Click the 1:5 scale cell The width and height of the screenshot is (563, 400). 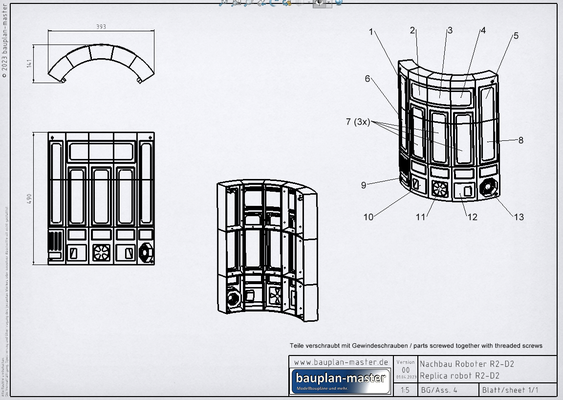[x=405, y=390]
